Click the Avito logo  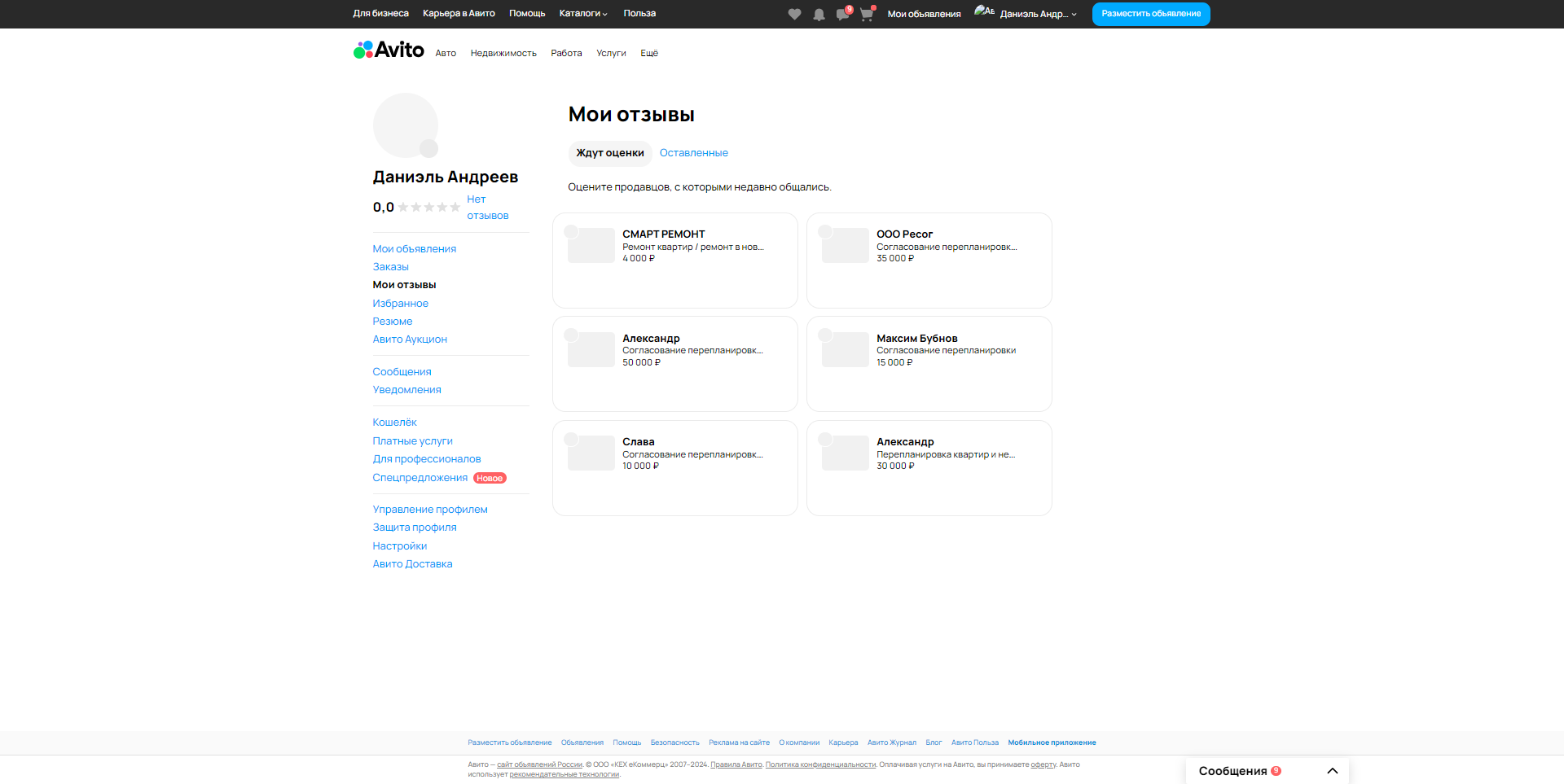point(389,50)
